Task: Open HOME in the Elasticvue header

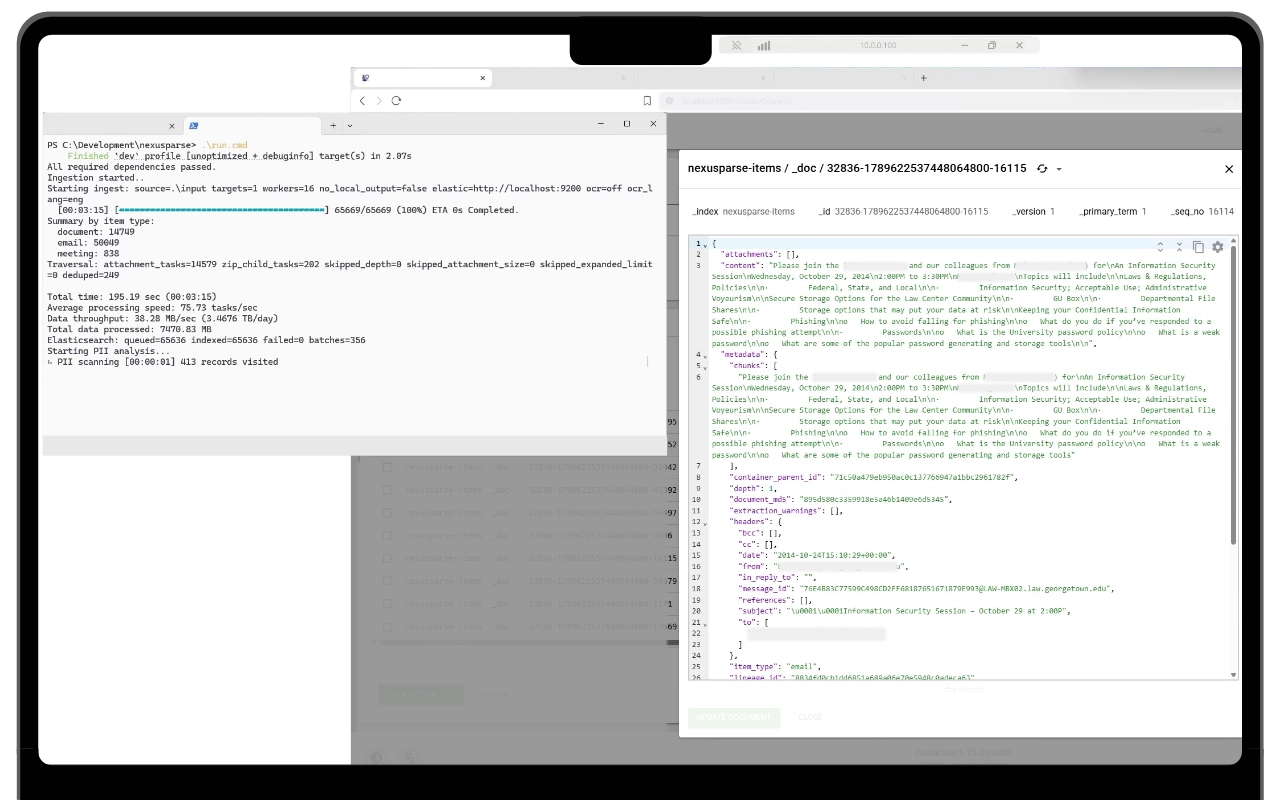Action: point(1211,130)
